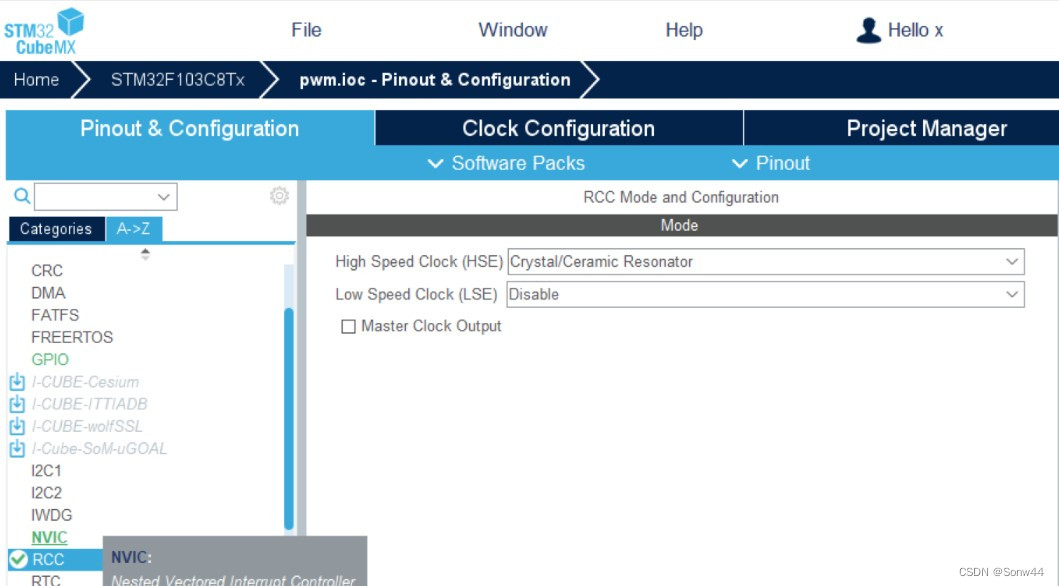Screen dimensions: 1059x586
Task: Select CRC in the peripheral list
Action: click(47, 271)
